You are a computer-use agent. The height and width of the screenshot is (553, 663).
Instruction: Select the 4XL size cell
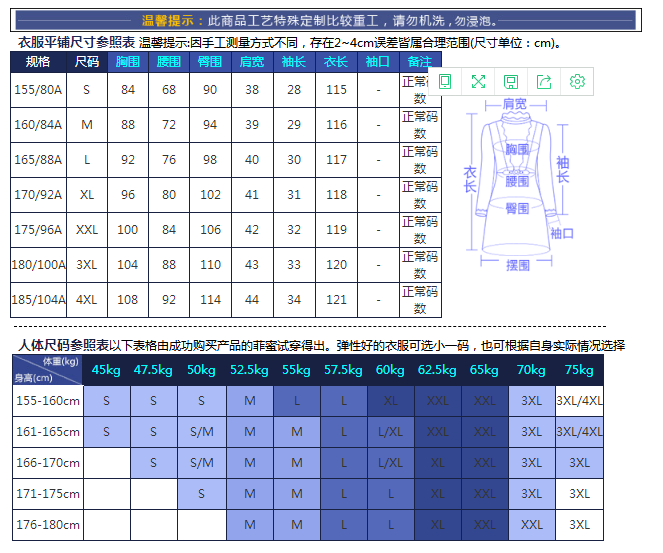pyautogui.click(x=87, y=299)
